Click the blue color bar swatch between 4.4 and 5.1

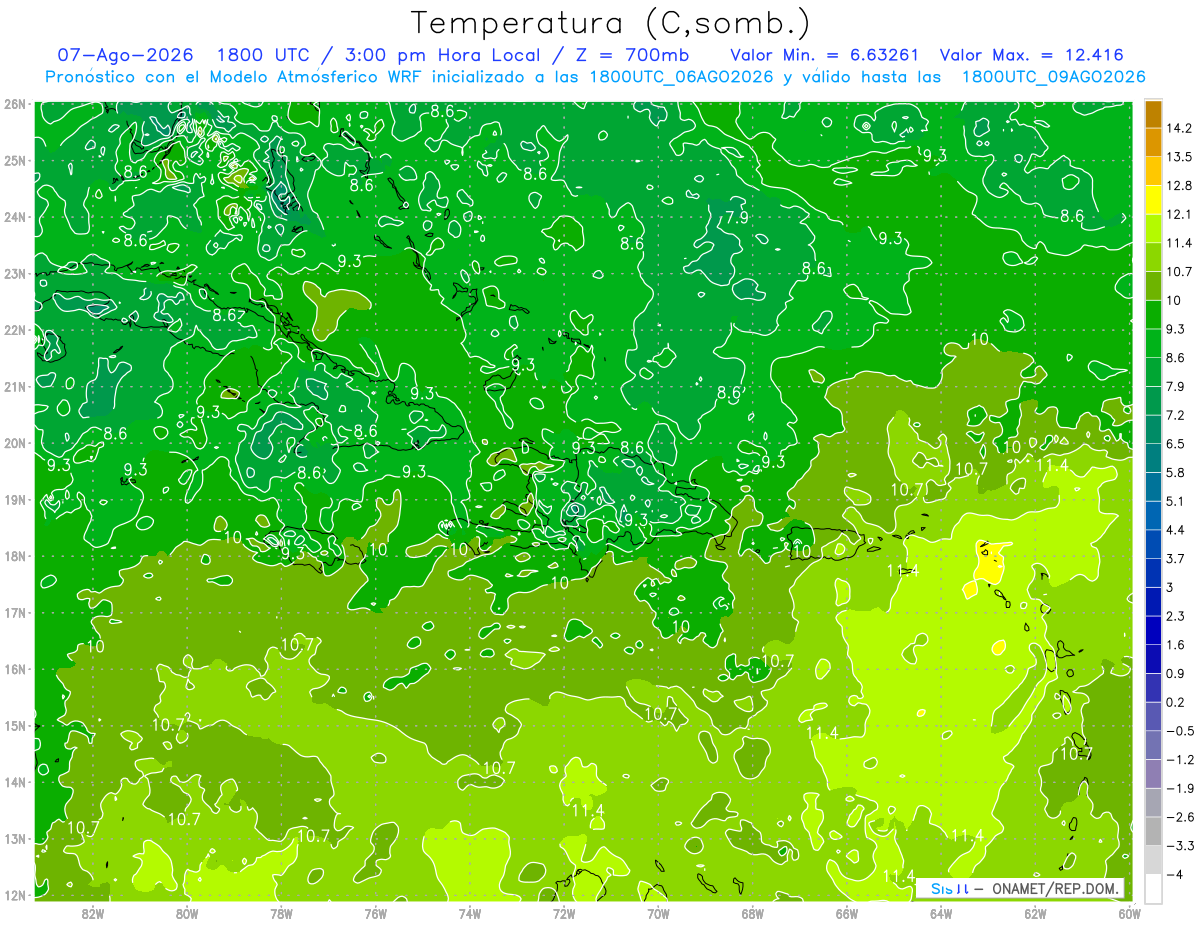pyautogui.click(x=1153, y=516)
